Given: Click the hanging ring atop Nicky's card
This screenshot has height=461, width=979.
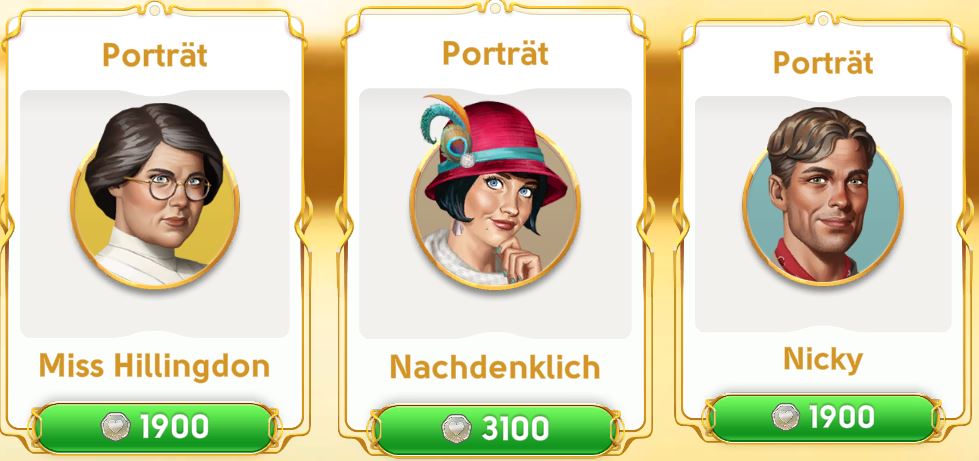Looking at the screenshot, I should tap(823, 20).
